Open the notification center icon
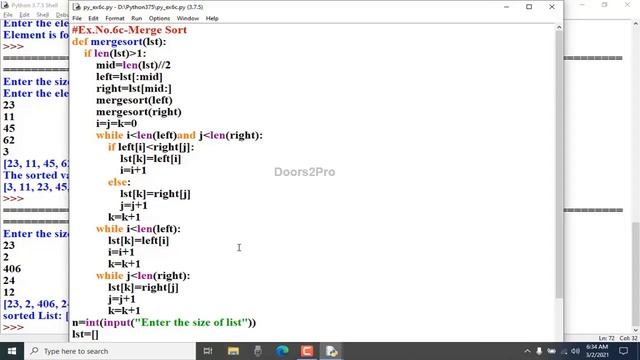 623,351
